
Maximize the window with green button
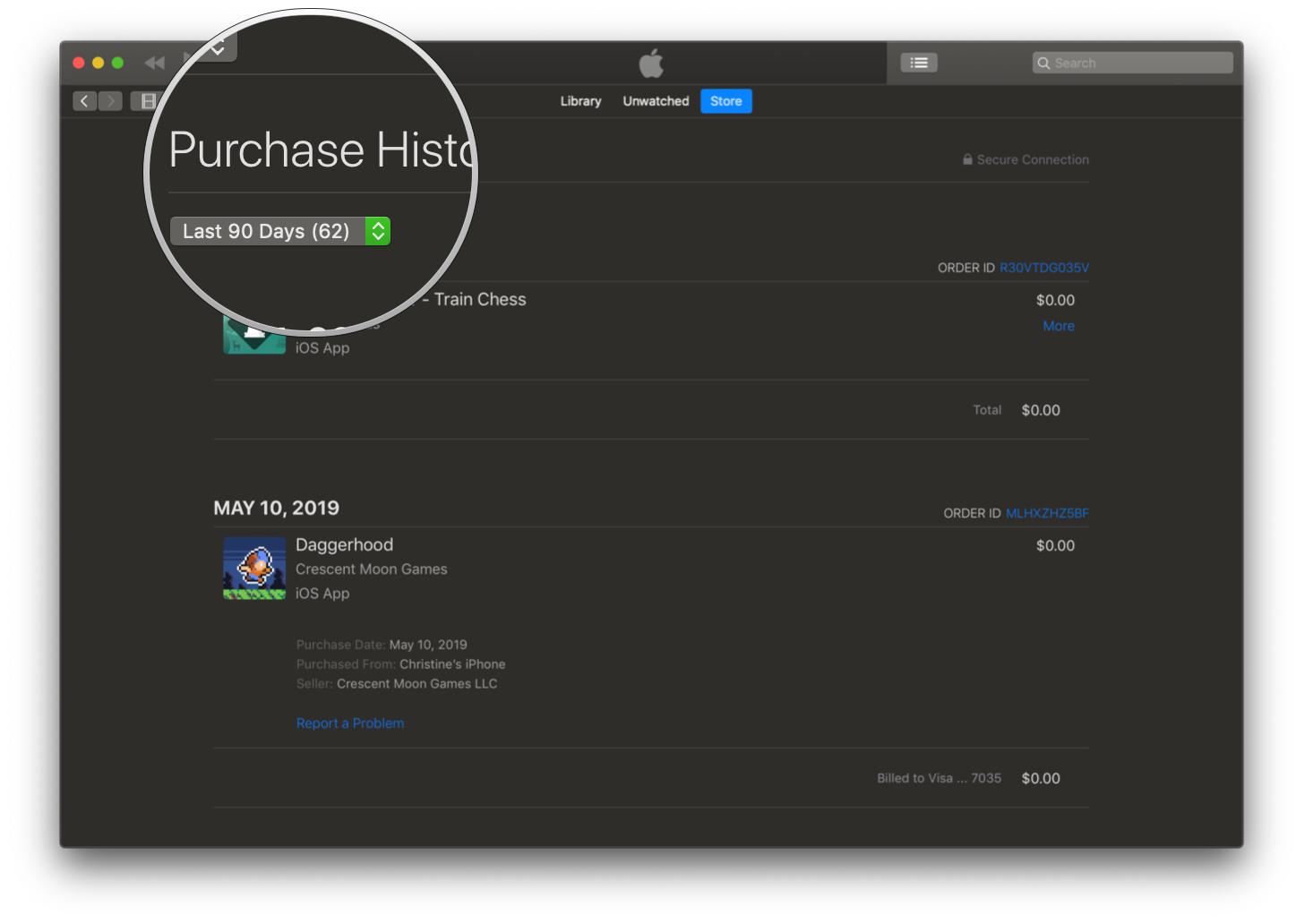tap(117, 63)
